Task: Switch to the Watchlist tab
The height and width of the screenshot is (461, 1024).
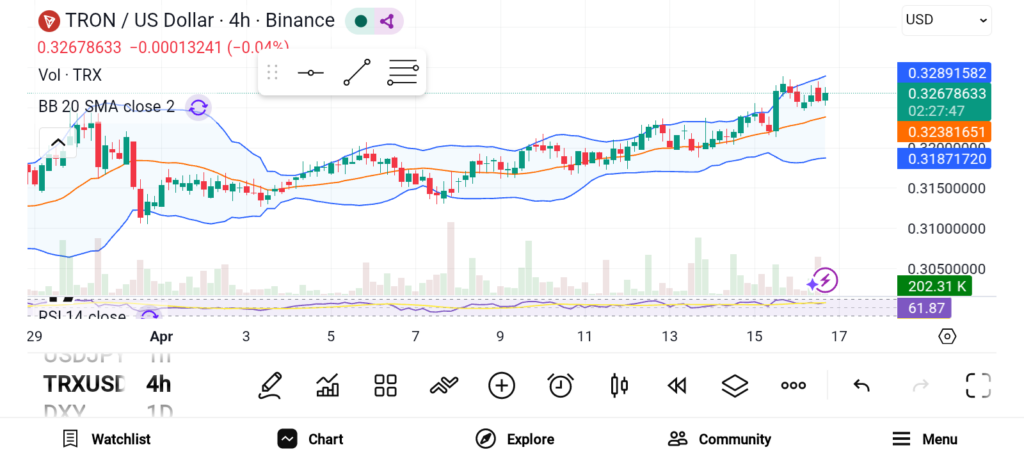Action: point(106,439)
